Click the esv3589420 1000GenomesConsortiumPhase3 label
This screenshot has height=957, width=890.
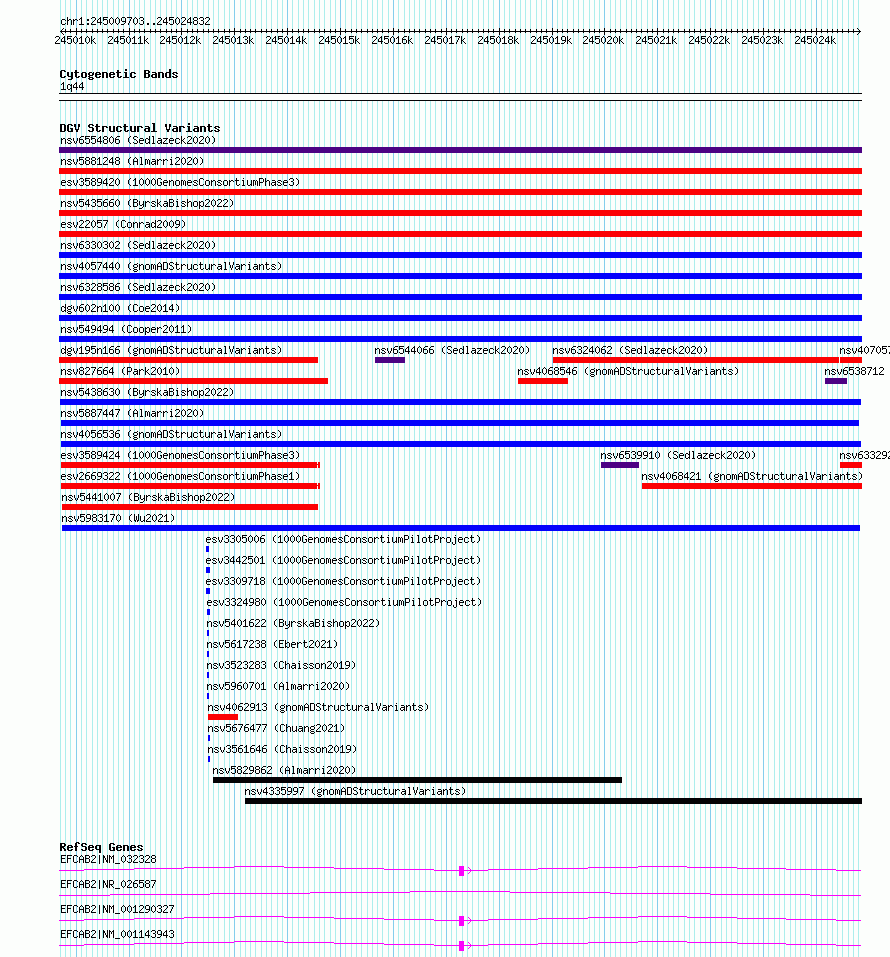click(180, 182)
